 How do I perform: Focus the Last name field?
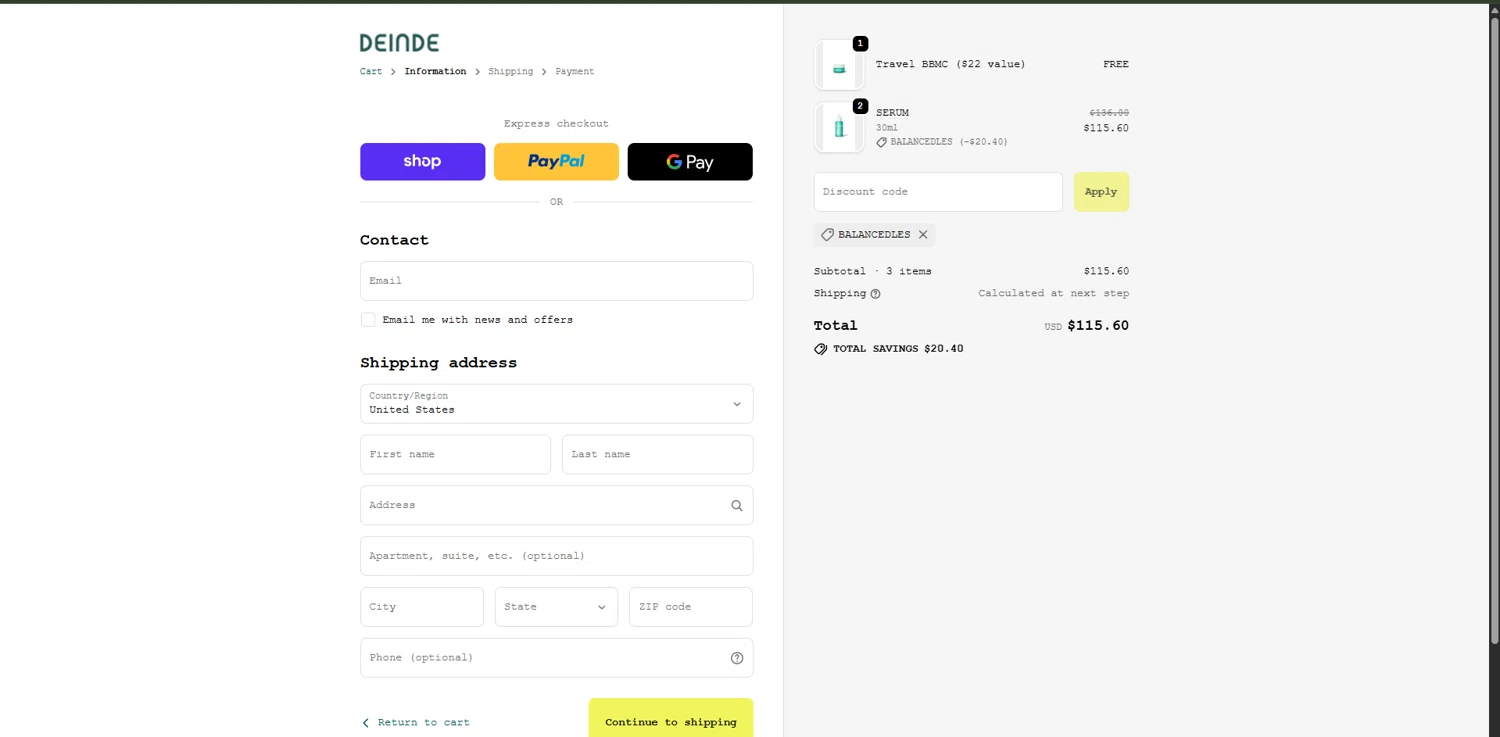point(657,454)
